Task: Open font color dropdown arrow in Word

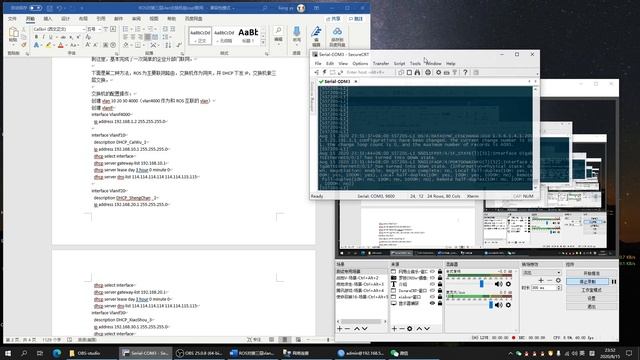Action: click(x=66, y=45)
